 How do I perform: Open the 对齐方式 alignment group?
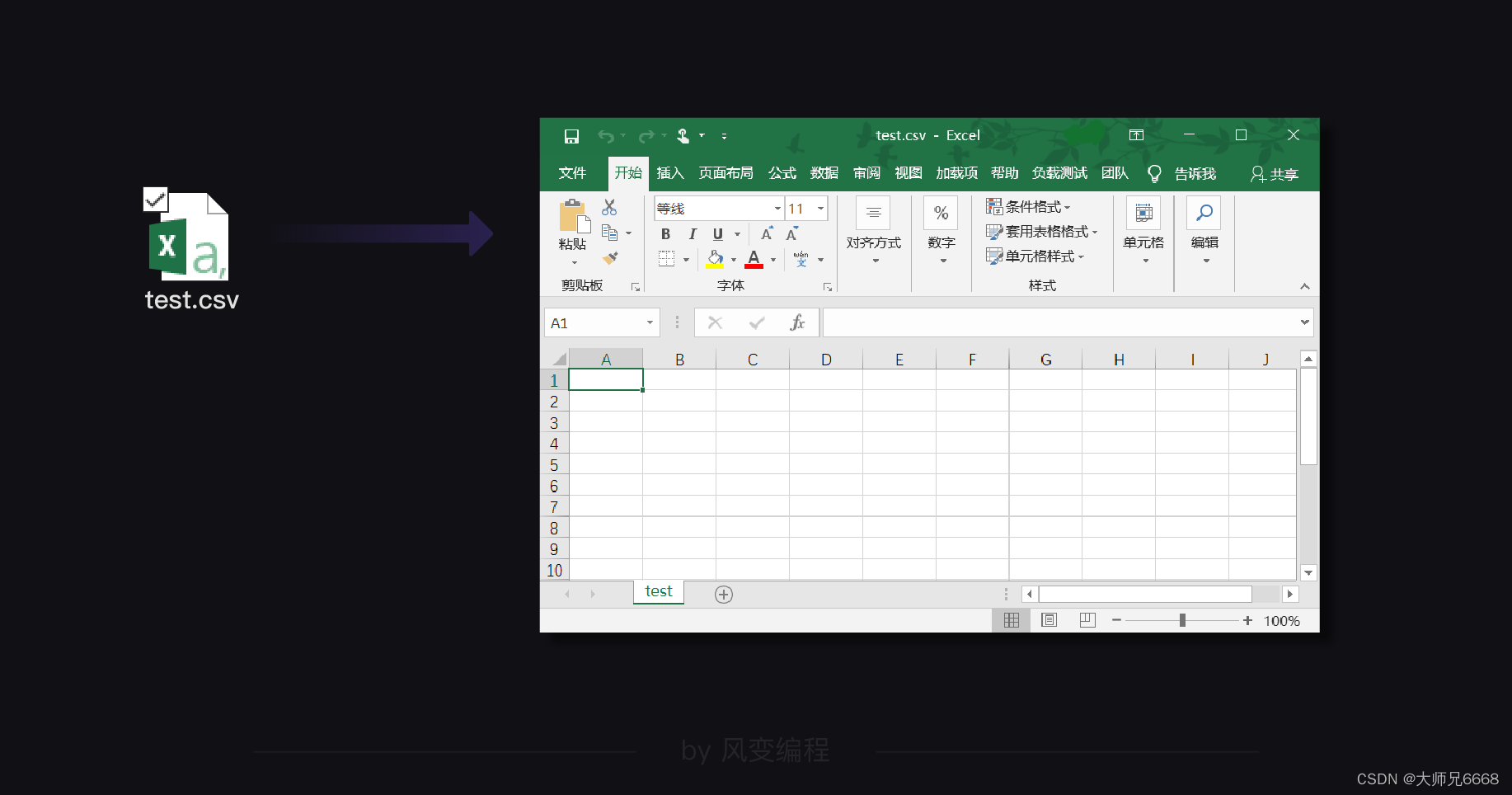click(x=874, y=231)
